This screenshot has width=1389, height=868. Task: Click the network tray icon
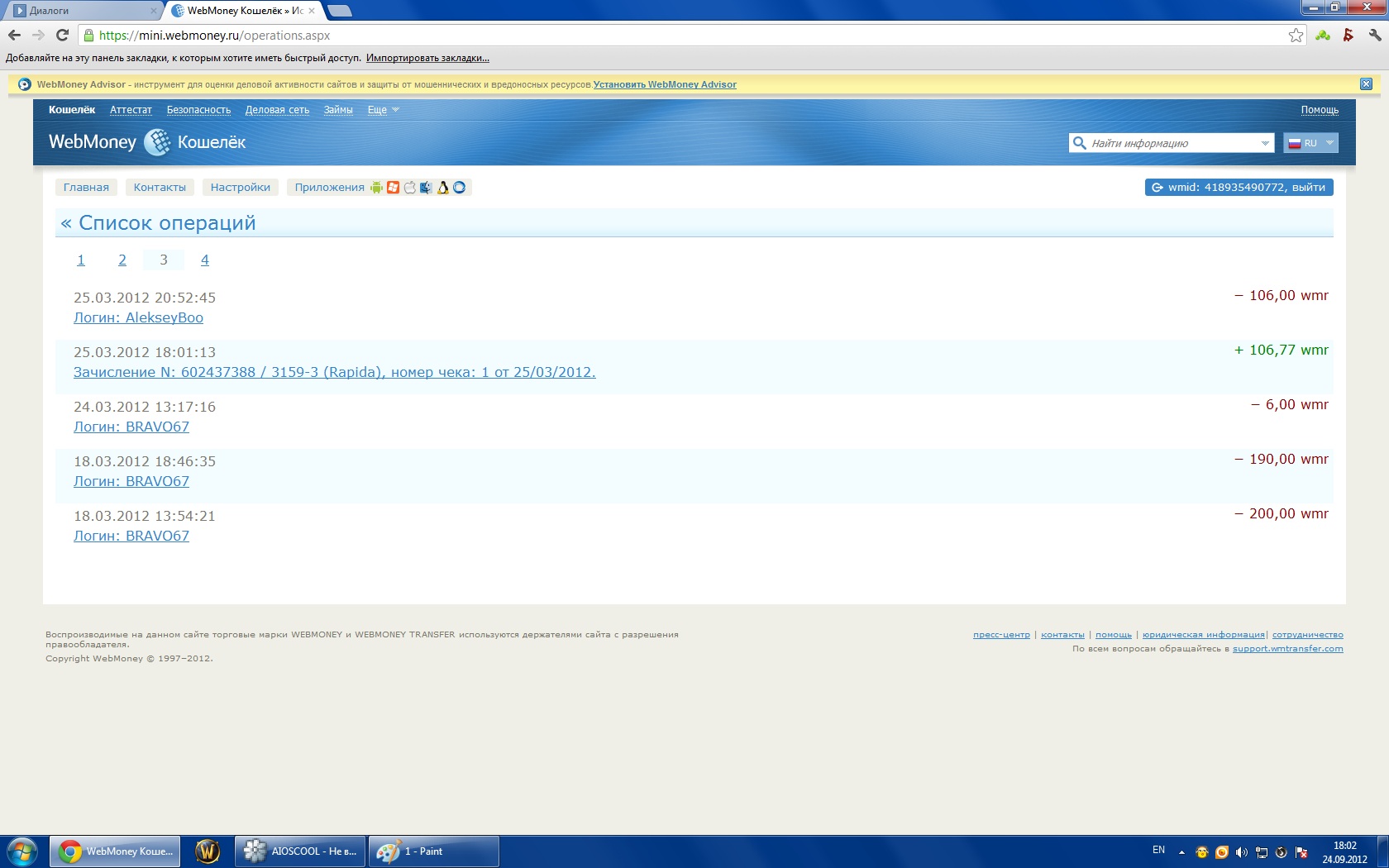1262,852
